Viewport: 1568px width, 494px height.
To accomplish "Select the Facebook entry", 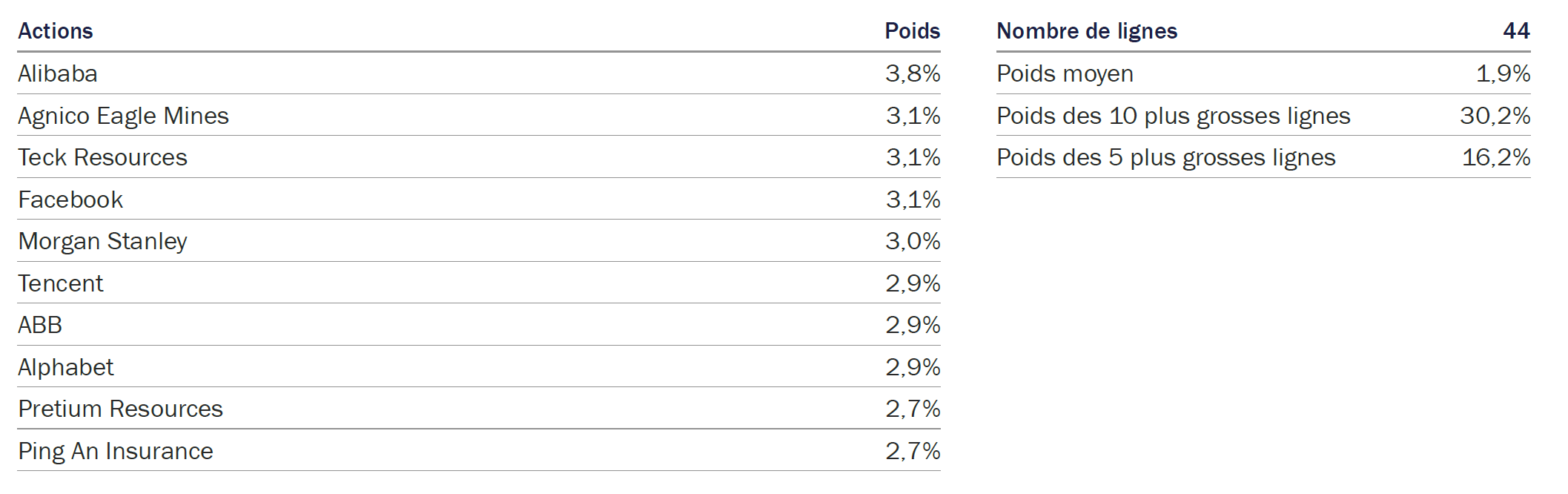I will [x=70, y=200].
